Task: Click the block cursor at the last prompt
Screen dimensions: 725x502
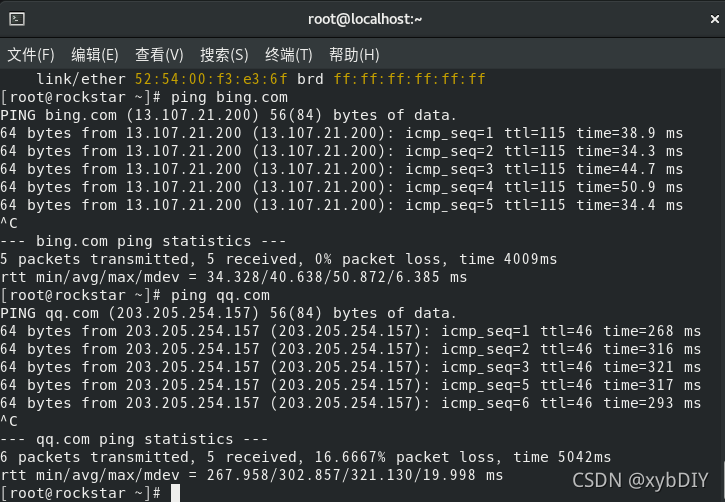Action: coord(175,493)
